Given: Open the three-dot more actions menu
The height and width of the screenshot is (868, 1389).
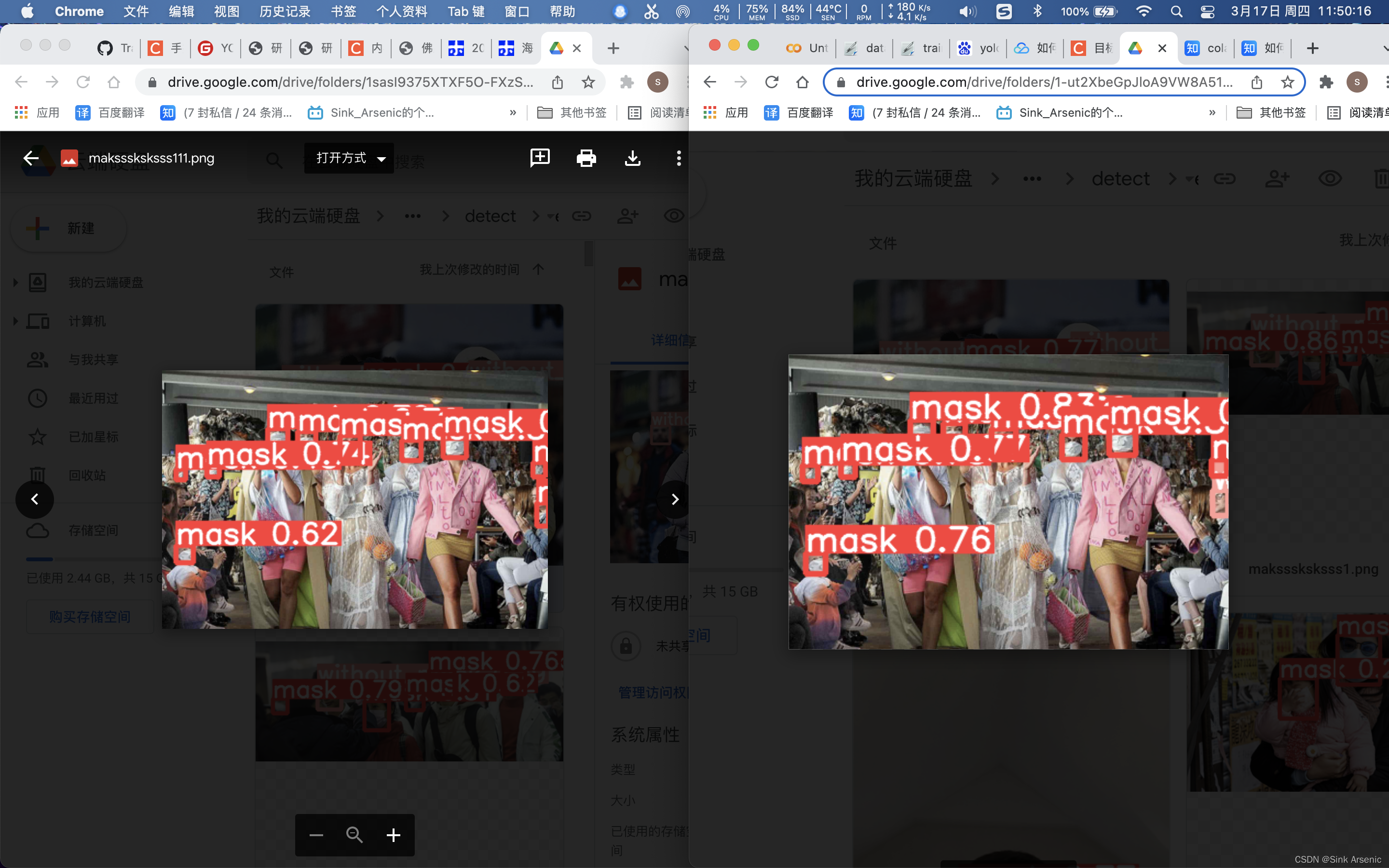Looking at the screenshot, I should [679, 158].
